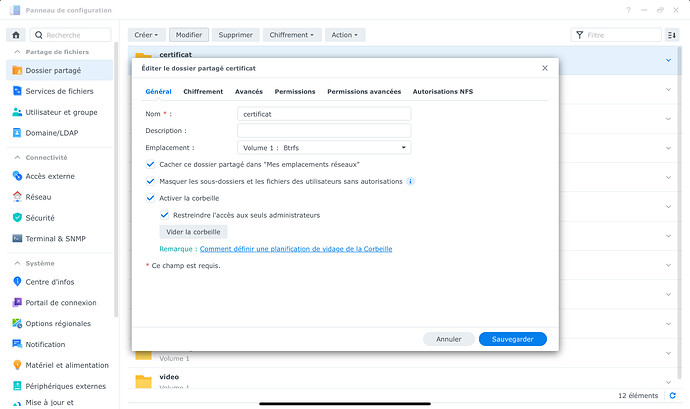
Task: Open Utilisateur et groupe settings
Action: (x=61, y=112)
